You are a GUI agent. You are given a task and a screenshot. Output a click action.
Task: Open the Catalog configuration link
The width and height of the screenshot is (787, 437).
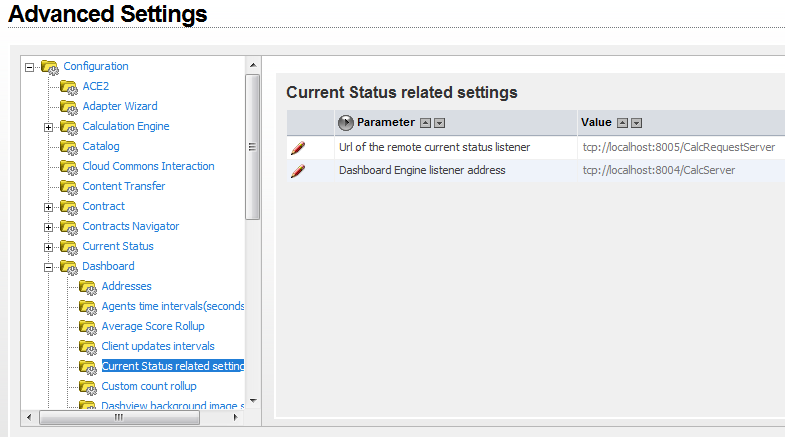pyautogui.click(x=100, y=146)
